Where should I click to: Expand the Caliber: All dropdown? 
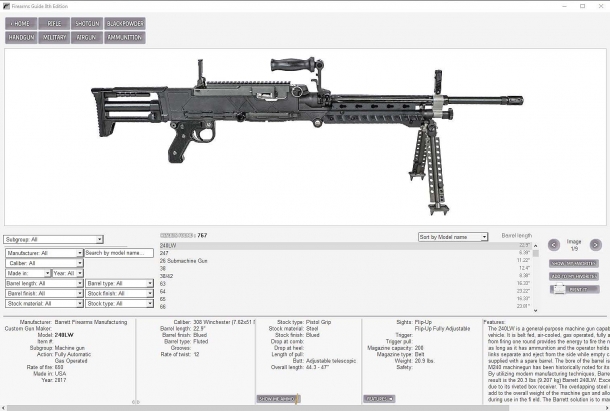[x=44, y=263]
